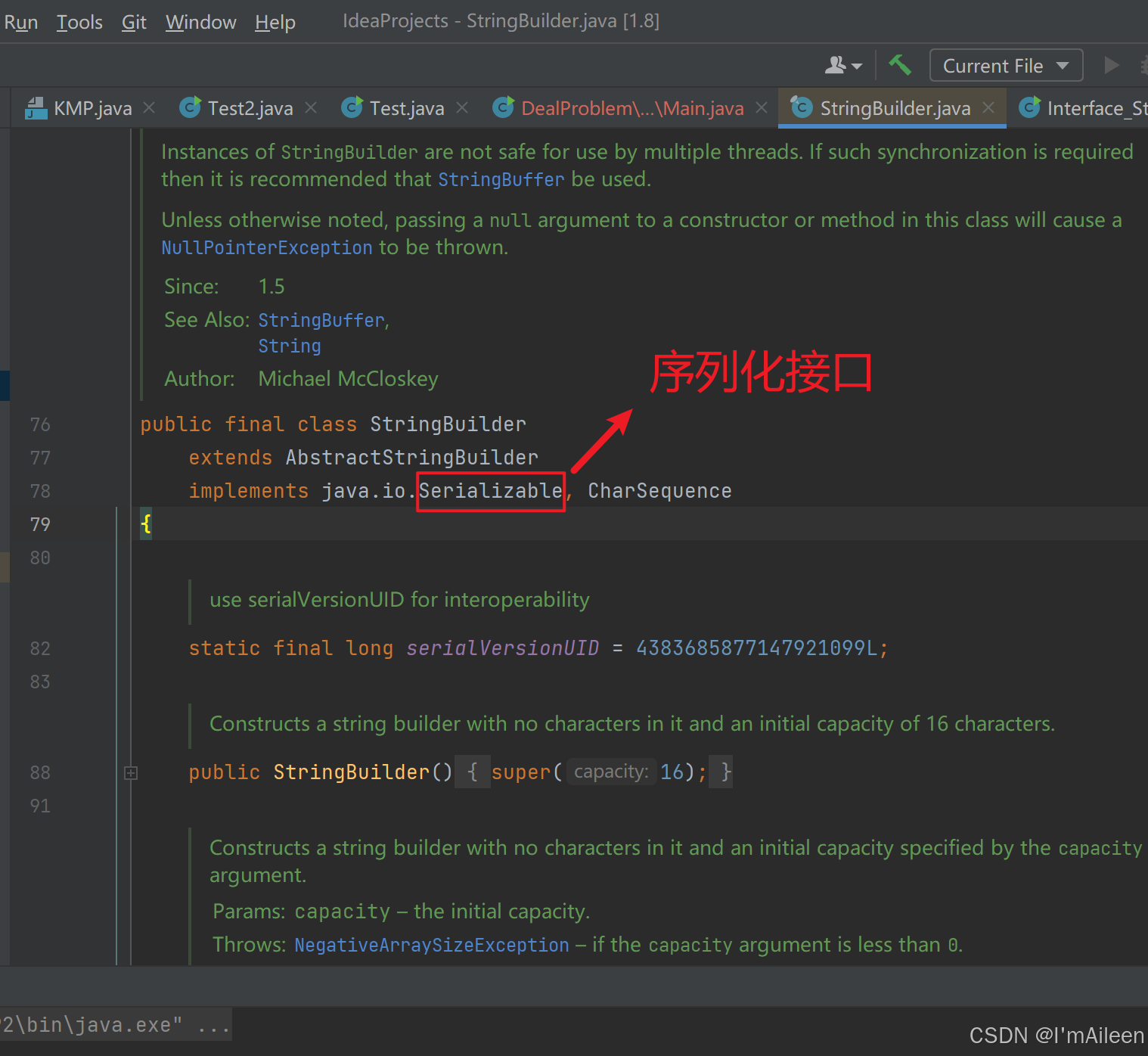Click the opening brace on line 79
Screen dimensions: 1148x1056
146,523
